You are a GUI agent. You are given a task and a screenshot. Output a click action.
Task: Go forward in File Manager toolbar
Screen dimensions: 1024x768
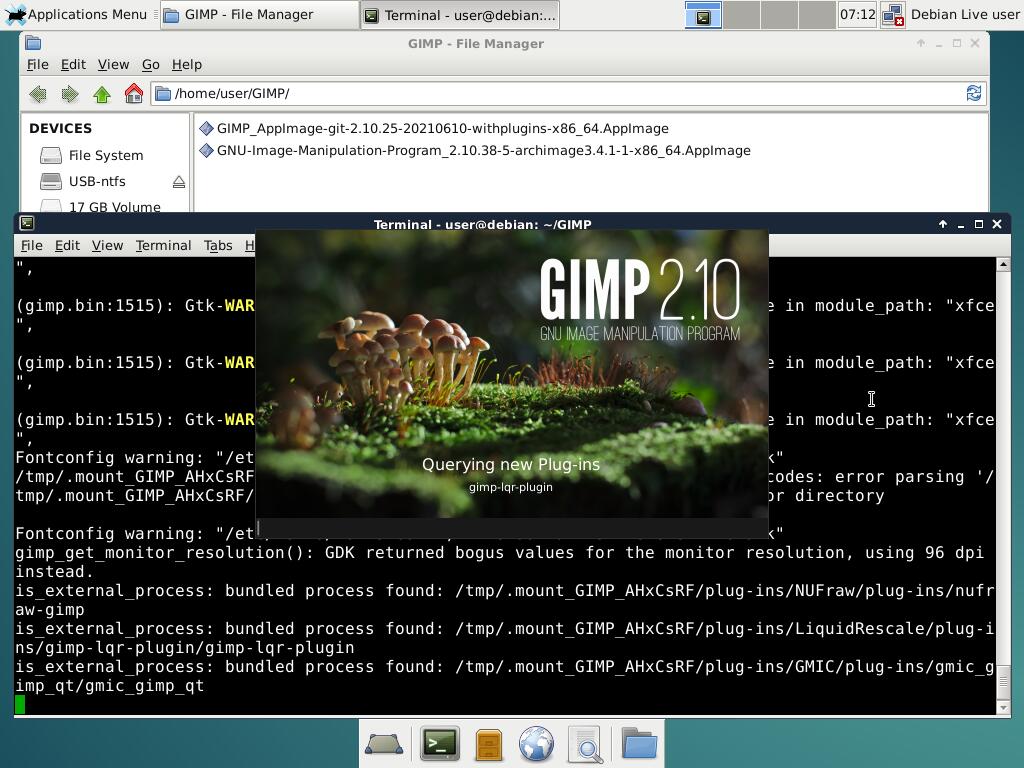(70, 94)
